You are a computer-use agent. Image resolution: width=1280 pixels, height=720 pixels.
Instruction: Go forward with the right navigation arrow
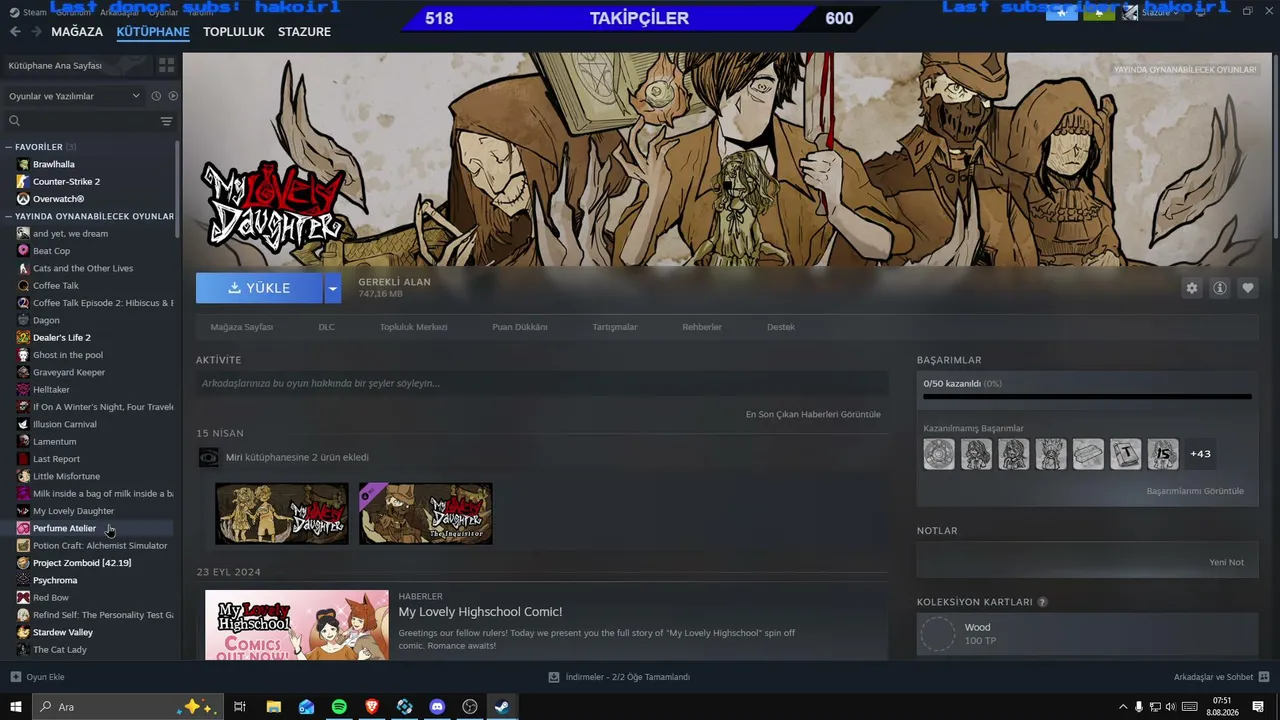36,32
